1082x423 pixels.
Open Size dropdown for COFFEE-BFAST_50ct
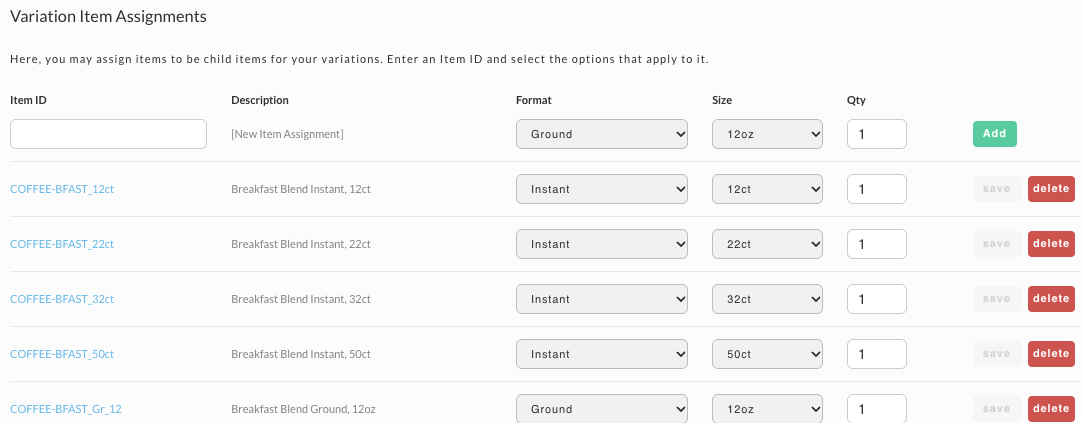(x=767, y=355)
